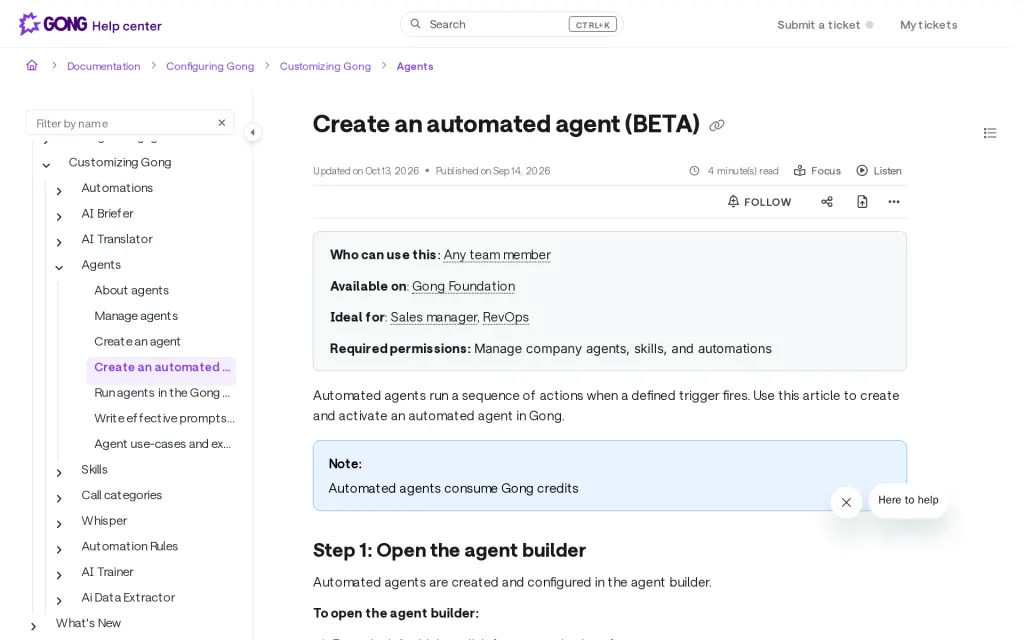Clear the Filter by name field

pos(222,123)
